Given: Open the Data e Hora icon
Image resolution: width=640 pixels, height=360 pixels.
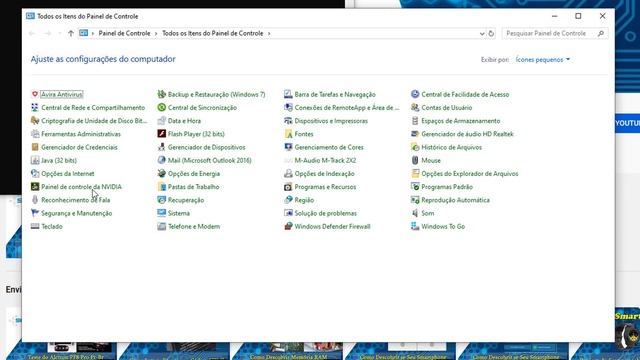Looking at the screenshot, I should tap(162, 121).
